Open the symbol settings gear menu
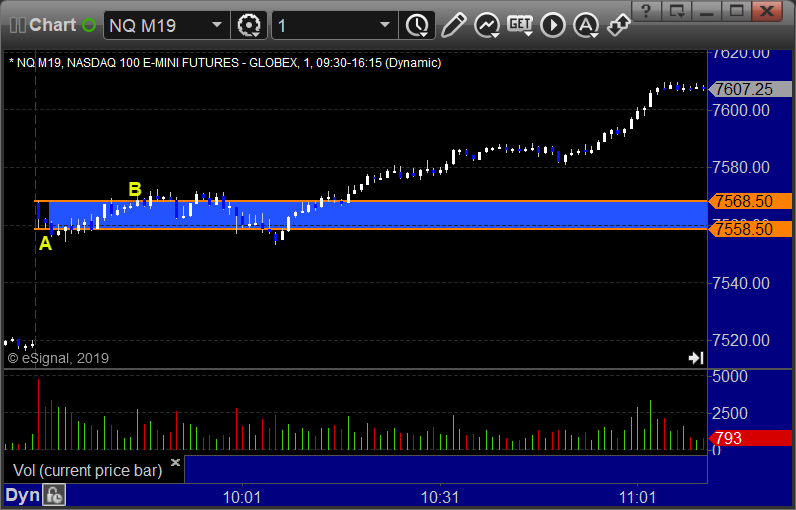The height and width of the screenshot is (510, 796). (x=249, y=25)
